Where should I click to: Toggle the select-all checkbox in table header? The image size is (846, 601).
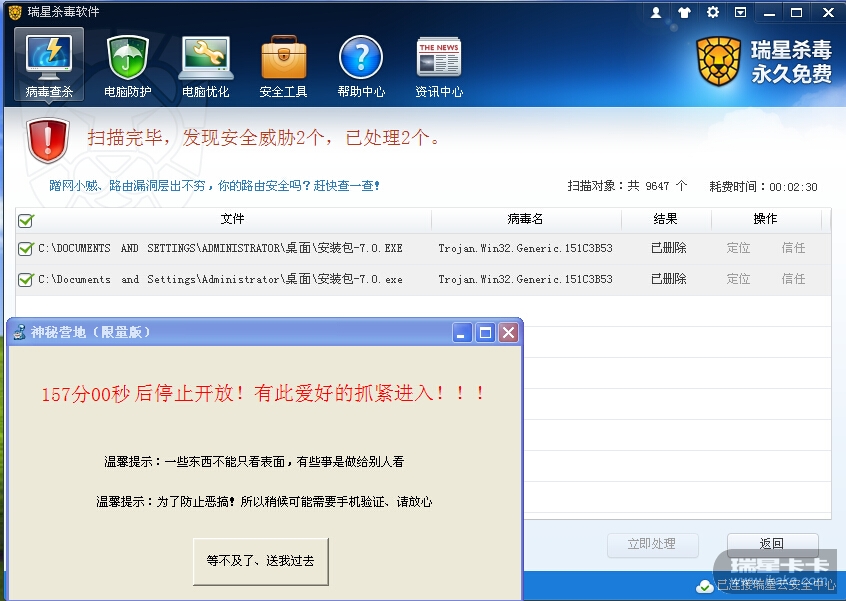click(x=25, y=220)
